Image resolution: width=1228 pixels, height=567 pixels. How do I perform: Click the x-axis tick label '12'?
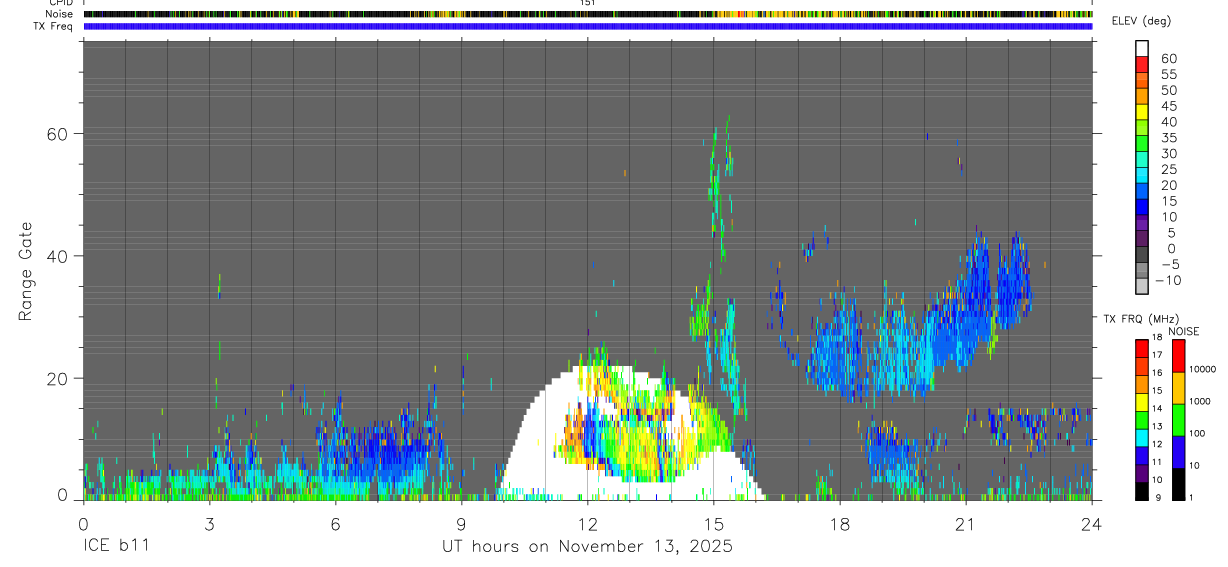point(588,523)
